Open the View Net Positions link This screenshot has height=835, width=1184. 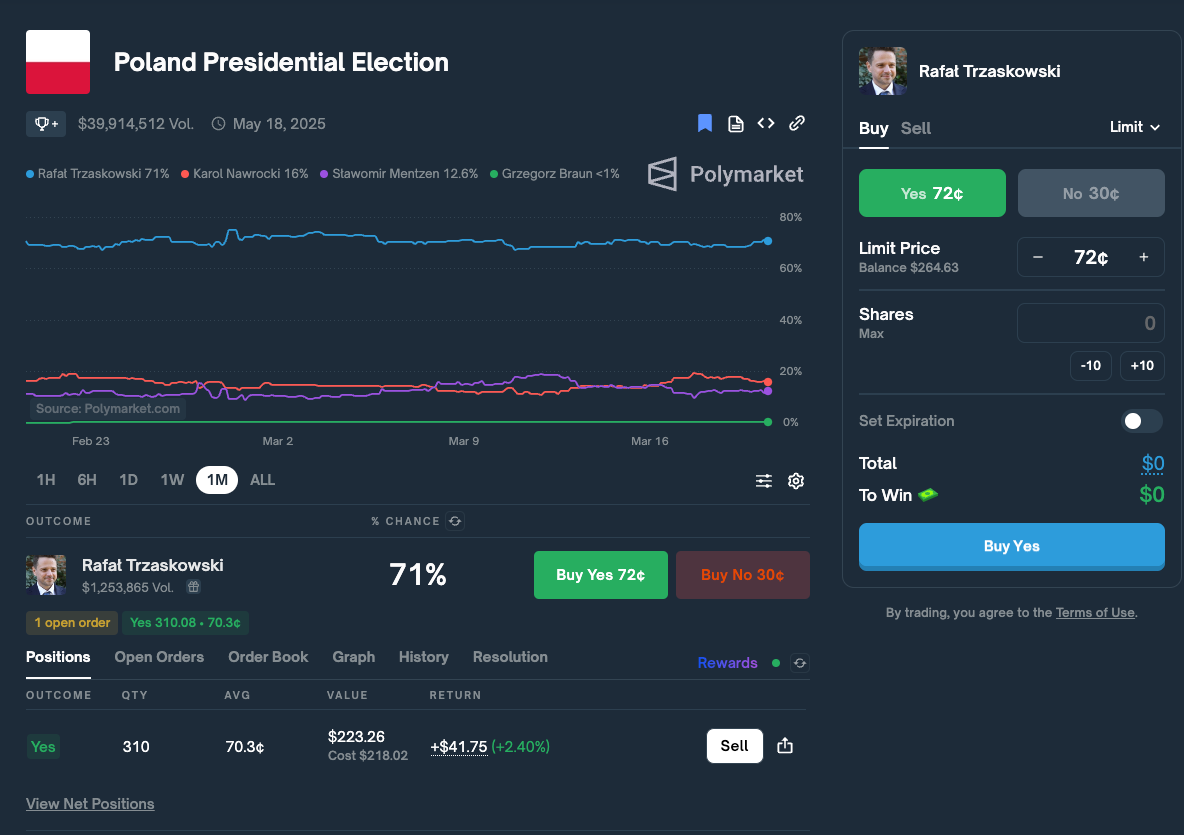90,804
